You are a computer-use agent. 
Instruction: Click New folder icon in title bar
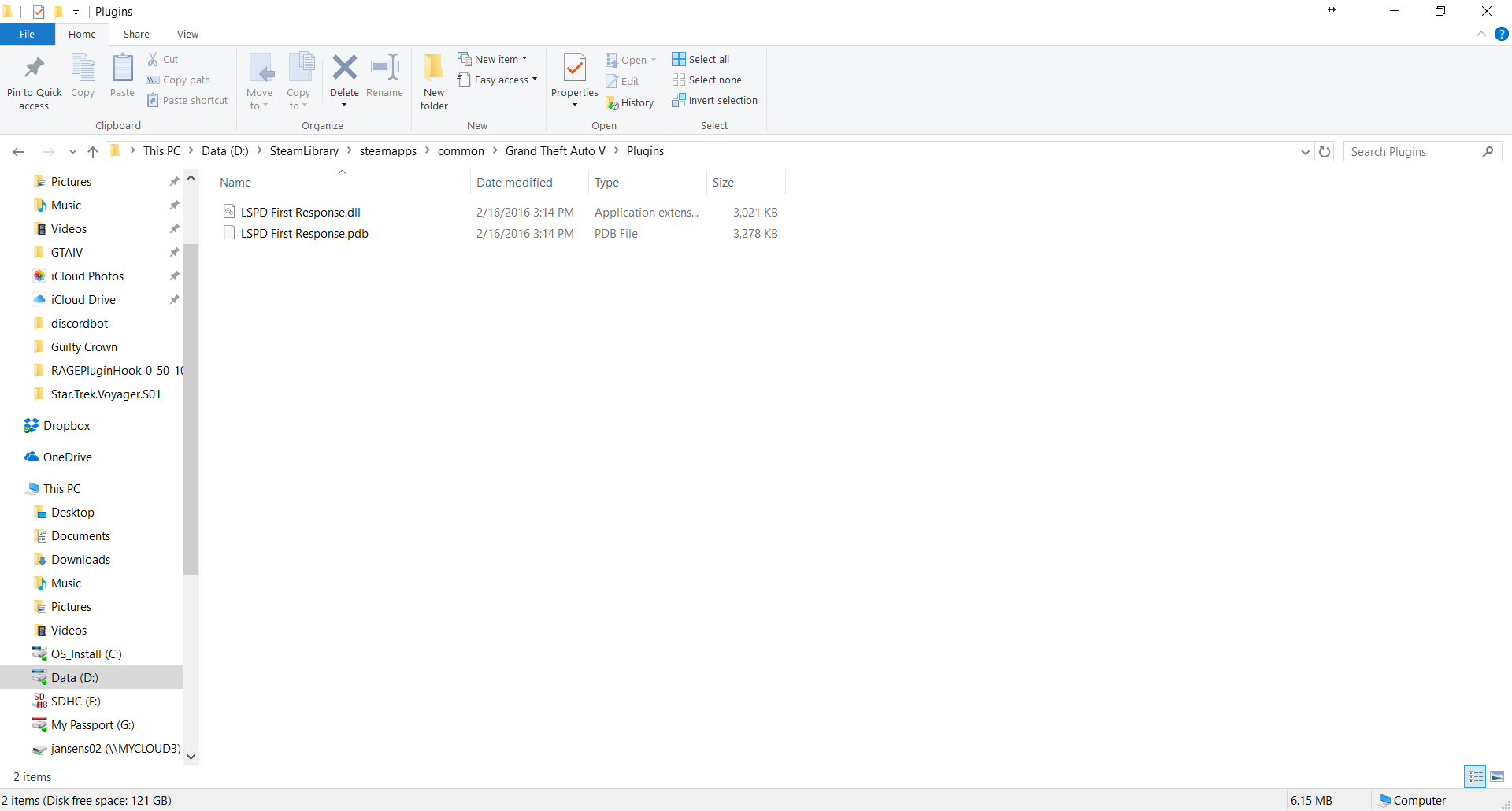point(57,12)
